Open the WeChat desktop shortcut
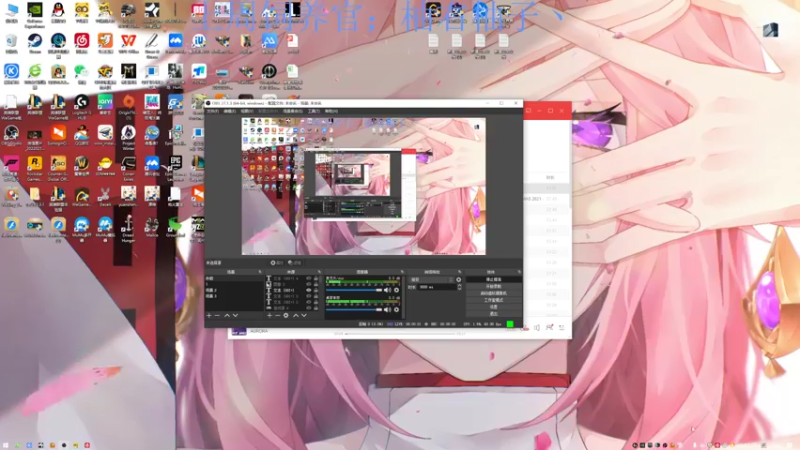 coord(82,72)
